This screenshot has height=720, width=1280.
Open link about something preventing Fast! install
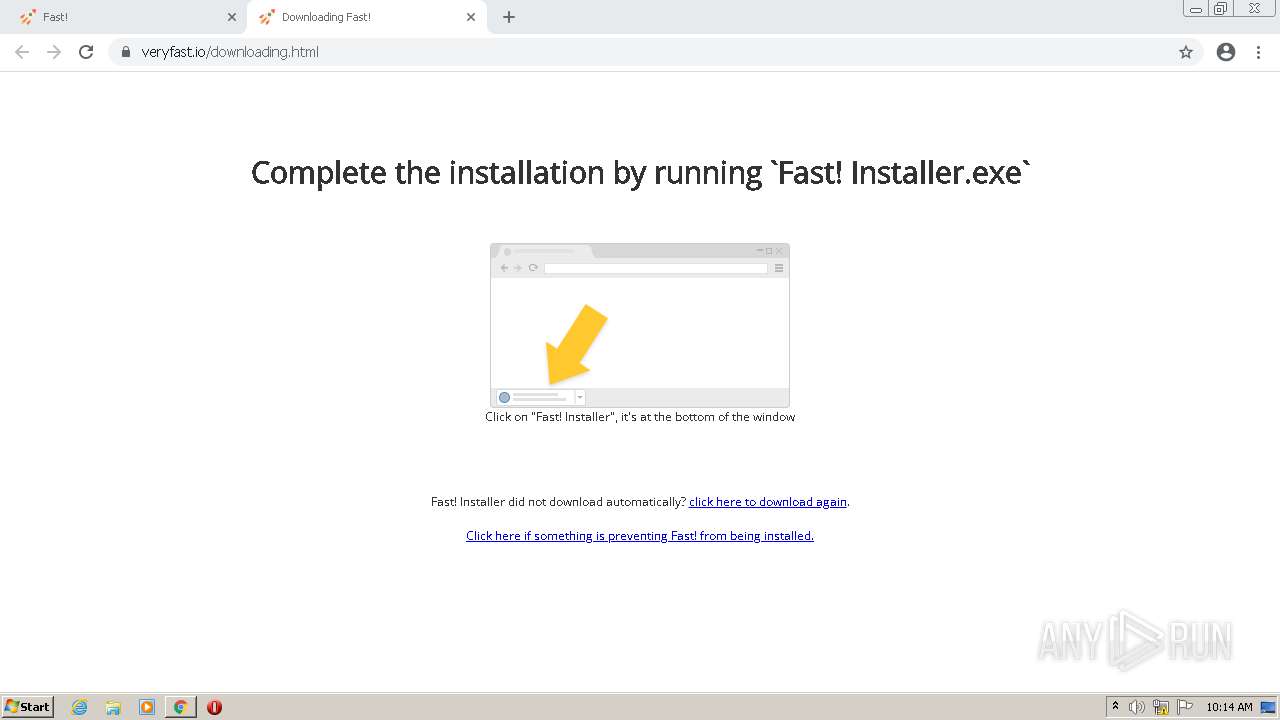pos(640,536)
